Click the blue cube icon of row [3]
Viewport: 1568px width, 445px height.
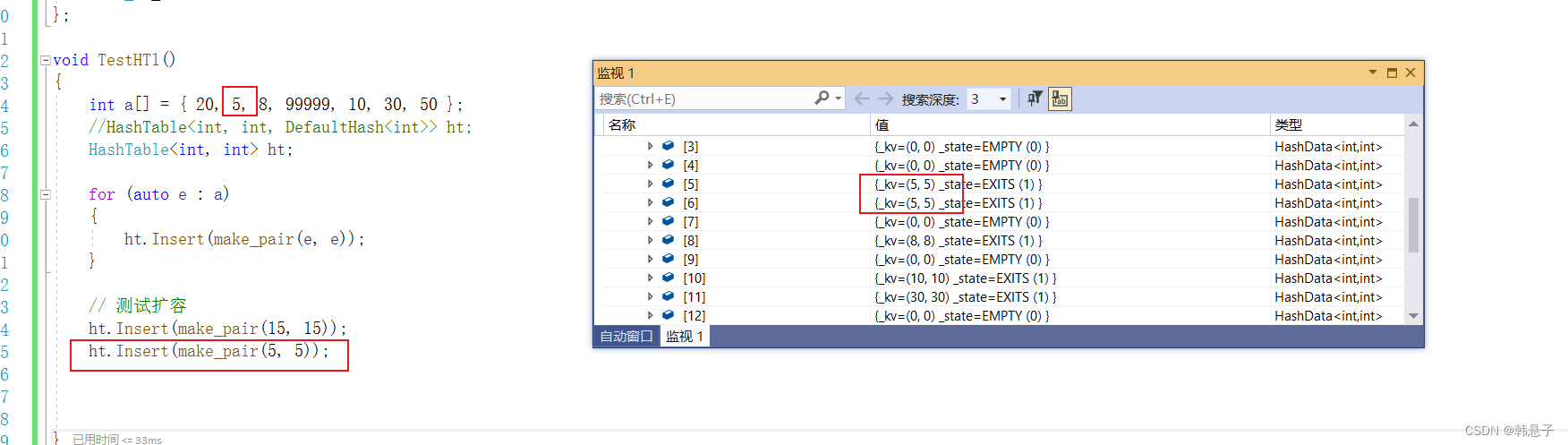click(668, 146)
